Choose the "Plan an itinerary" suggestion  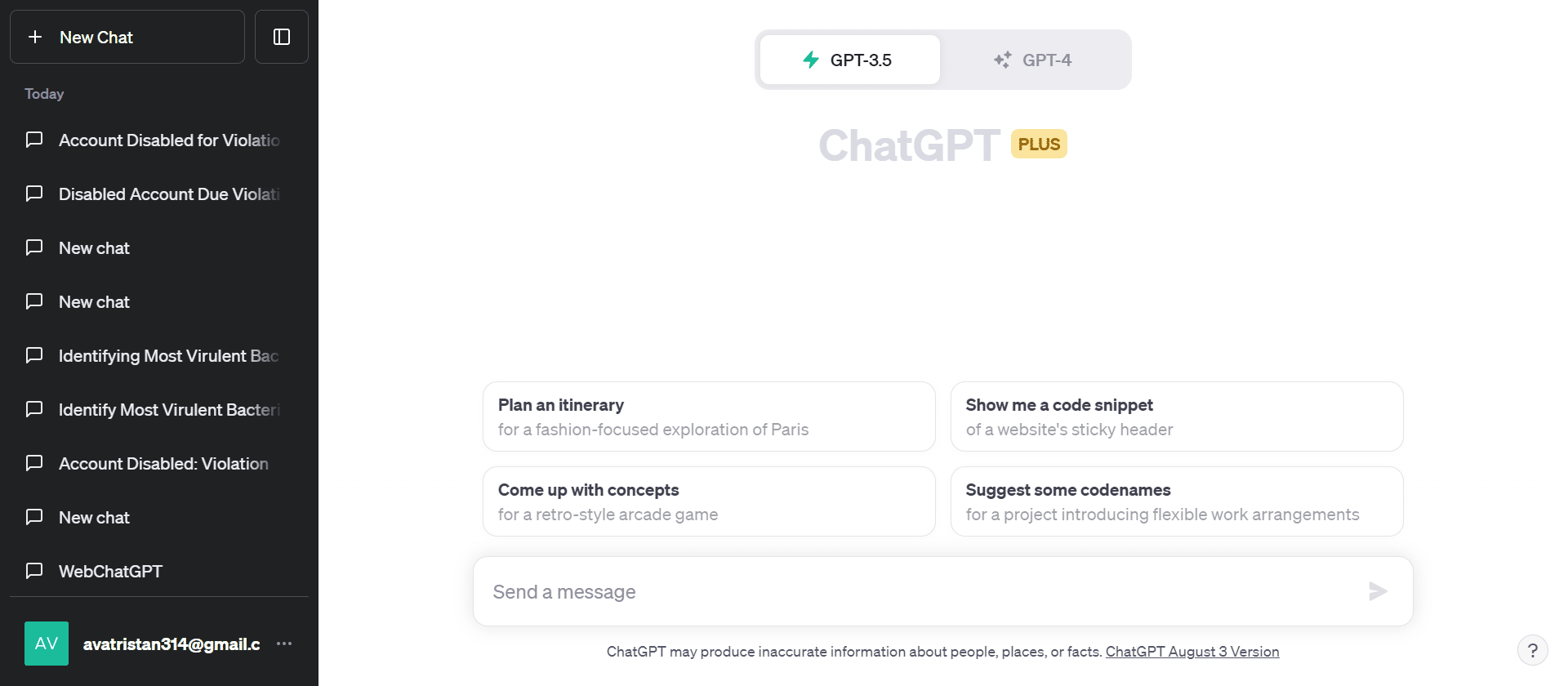coord(708,416)
